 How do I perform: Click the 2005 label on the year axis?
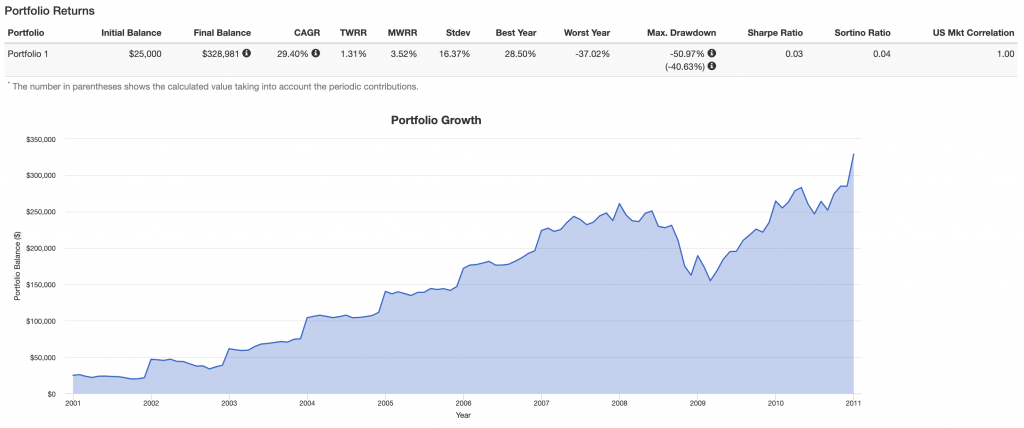385,403
